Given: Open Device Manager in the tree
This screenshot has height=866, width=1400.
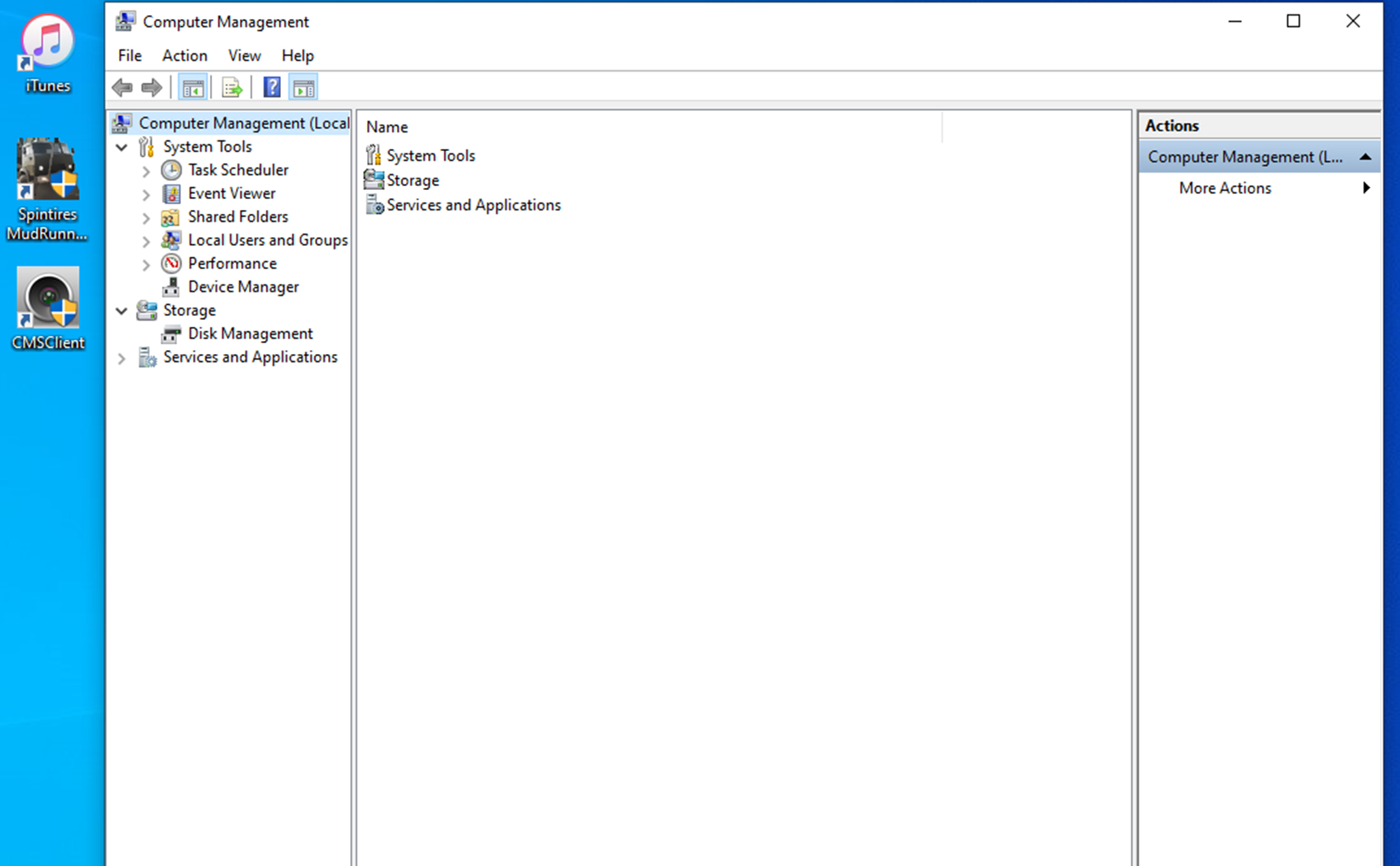Looking at the screenshot, I should (x=243, y=287).
